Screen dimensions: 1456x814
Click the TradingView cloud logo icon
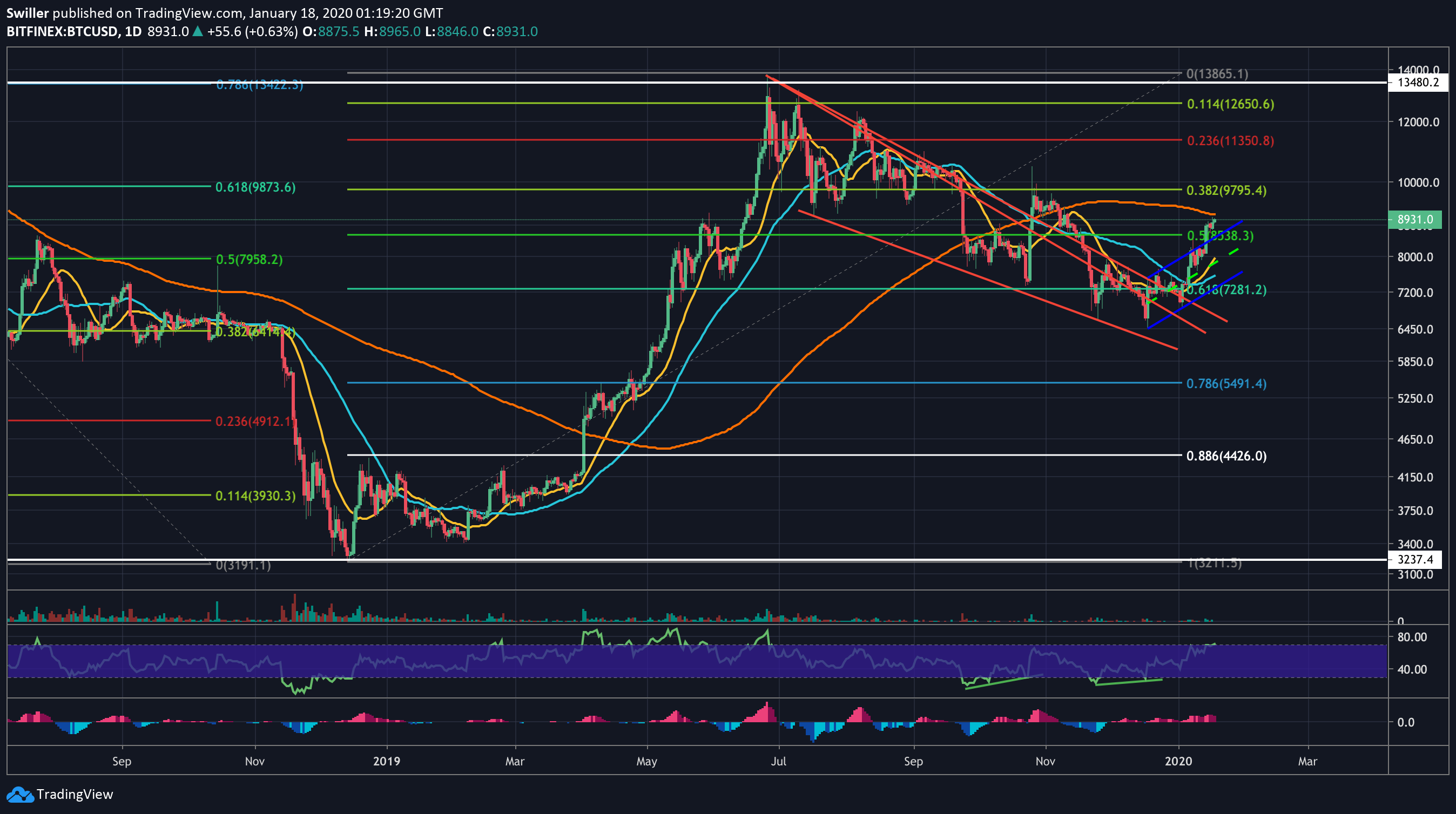pos(20,794)
